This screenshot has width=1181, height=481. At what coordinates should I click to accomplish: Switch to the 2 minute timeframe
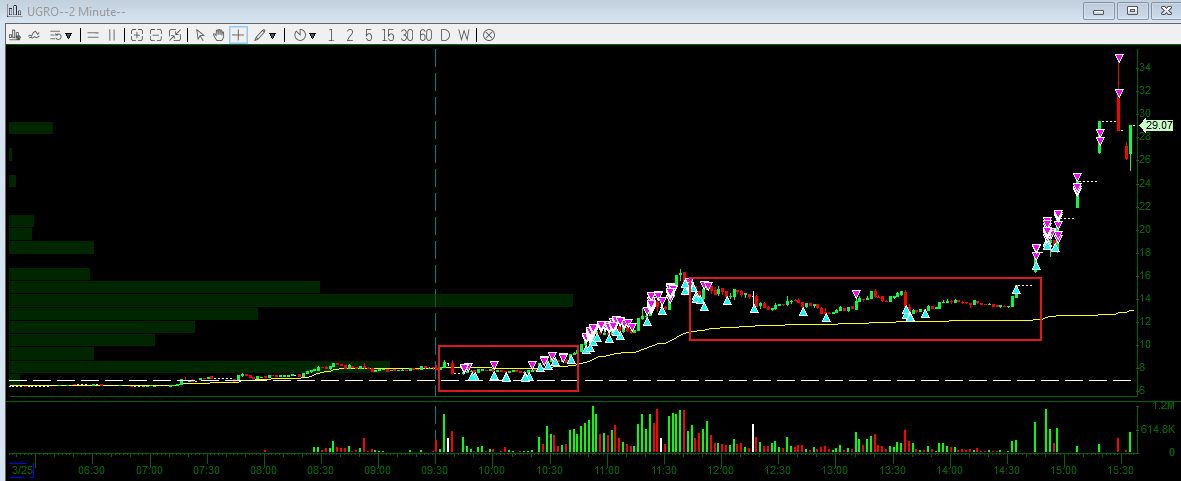349,35
